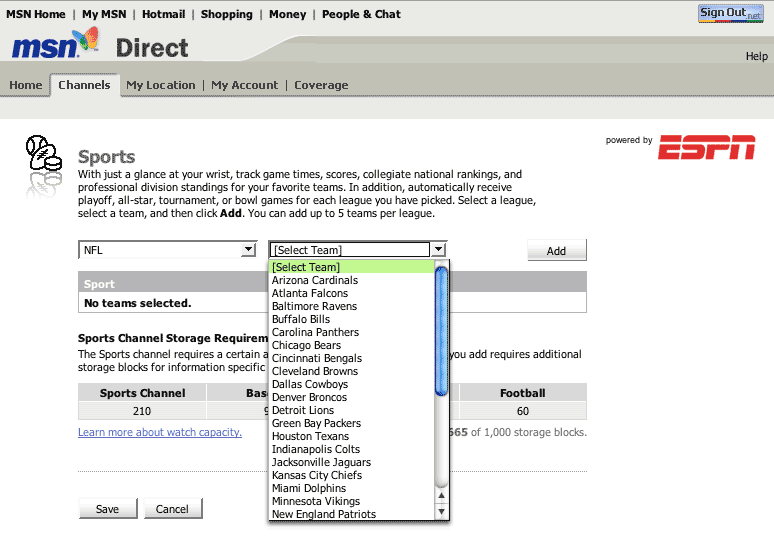Image resolution: width=774 pixels, height=558 pixels.
Task: Choose Baltimore Ravens from the list
Action: click(x=352, y=306)
